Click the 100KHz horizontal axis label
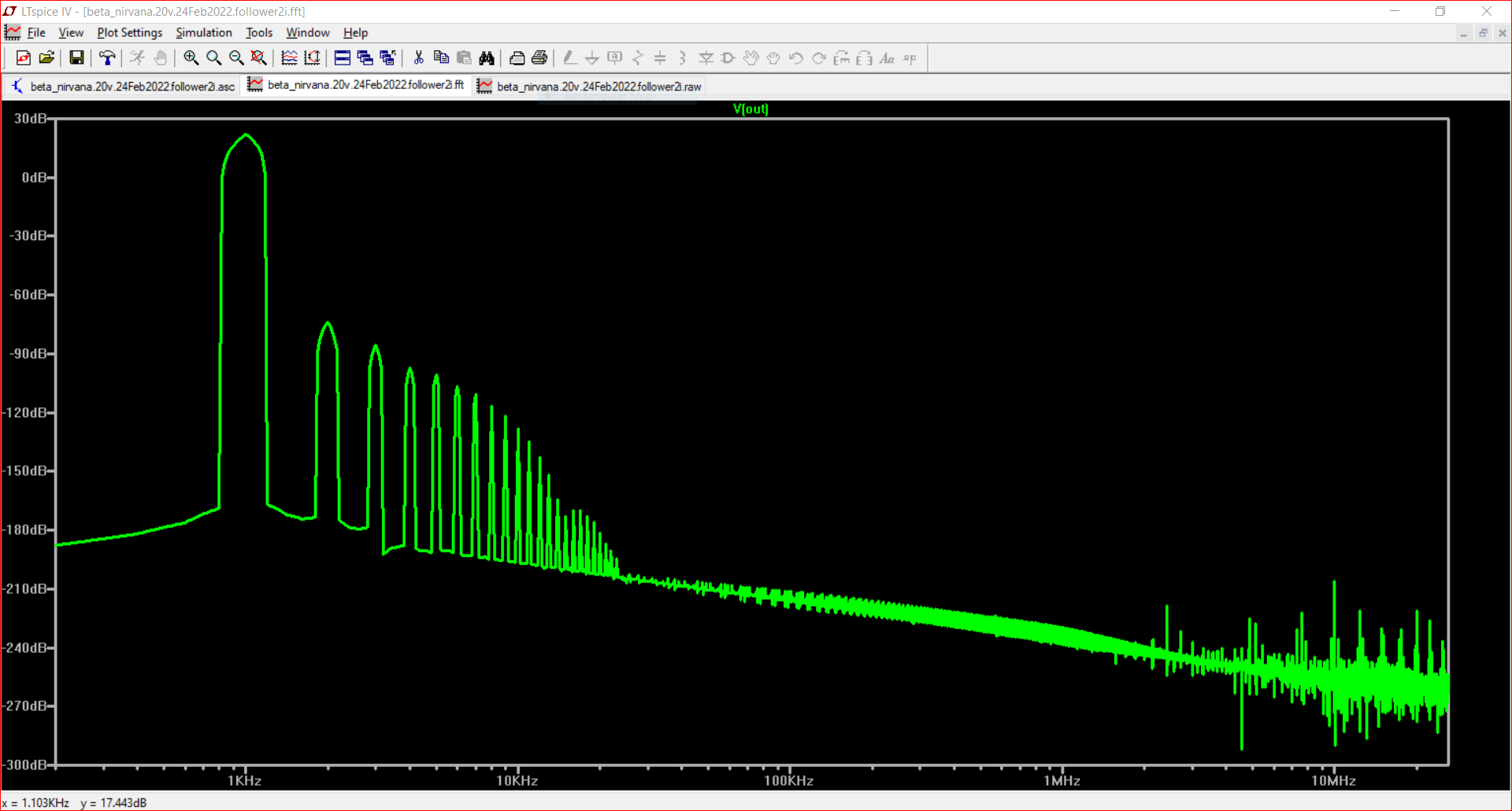This screenshot has width=1512, height=811. (788, 780)
